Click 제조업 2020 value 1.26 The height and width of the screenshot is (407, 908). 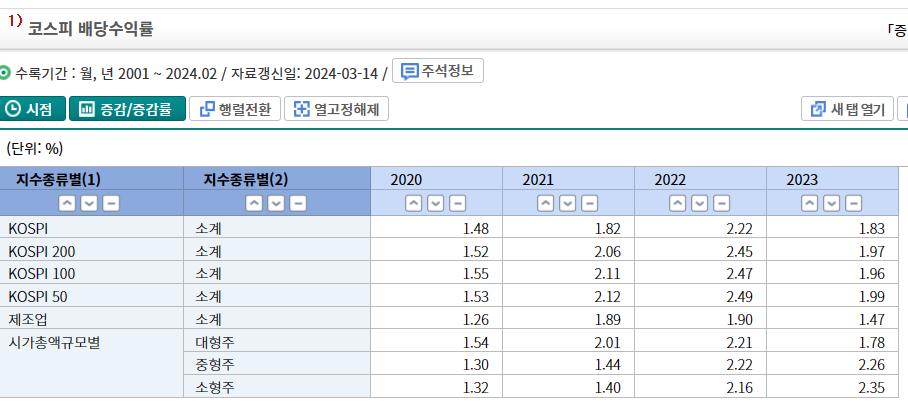[476, 319]
